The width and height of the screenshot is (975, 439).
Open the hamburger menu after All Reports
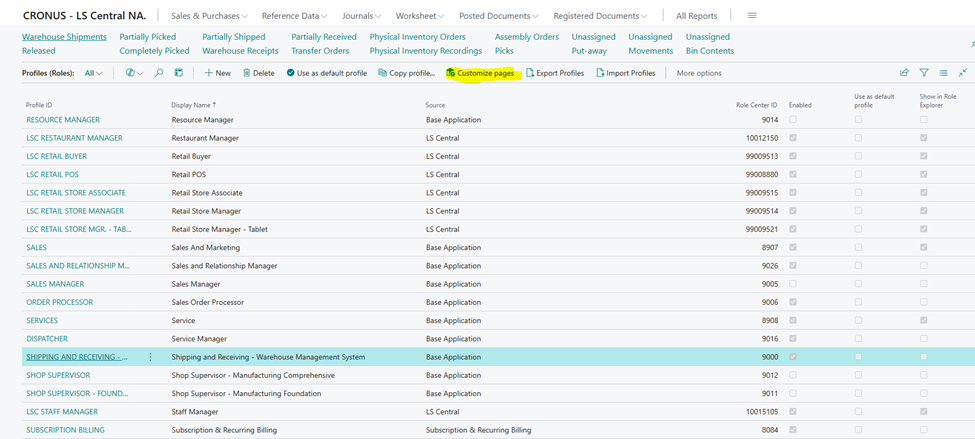click(x=752, y=16)
